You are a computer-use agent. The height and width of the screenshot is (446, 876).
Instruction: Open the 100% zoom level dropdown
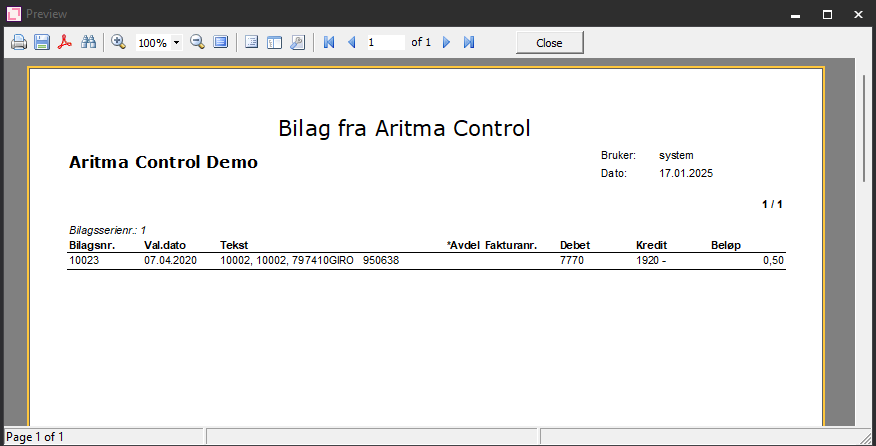177,43
